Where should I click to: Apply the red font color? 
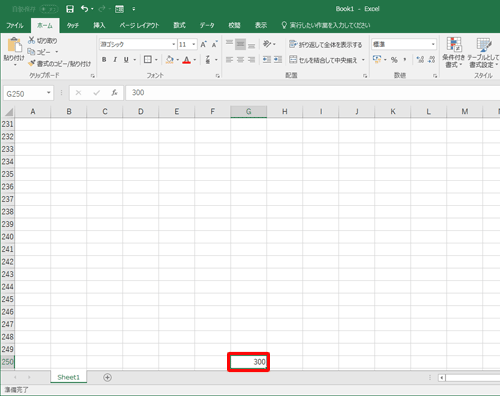[187, 60]
